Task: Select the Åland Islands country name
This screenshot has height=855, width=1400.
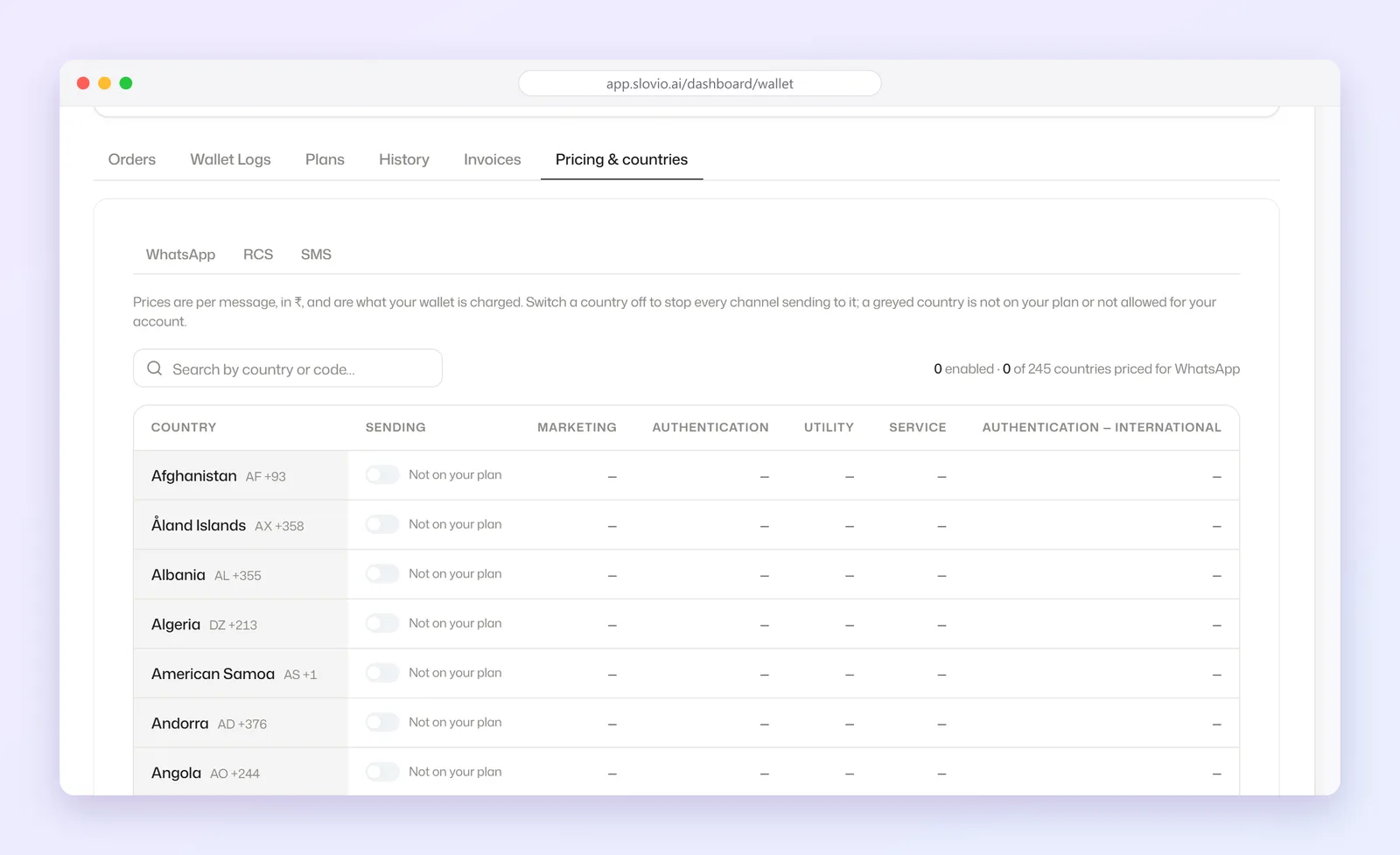Action: click(x=199, y=525)
